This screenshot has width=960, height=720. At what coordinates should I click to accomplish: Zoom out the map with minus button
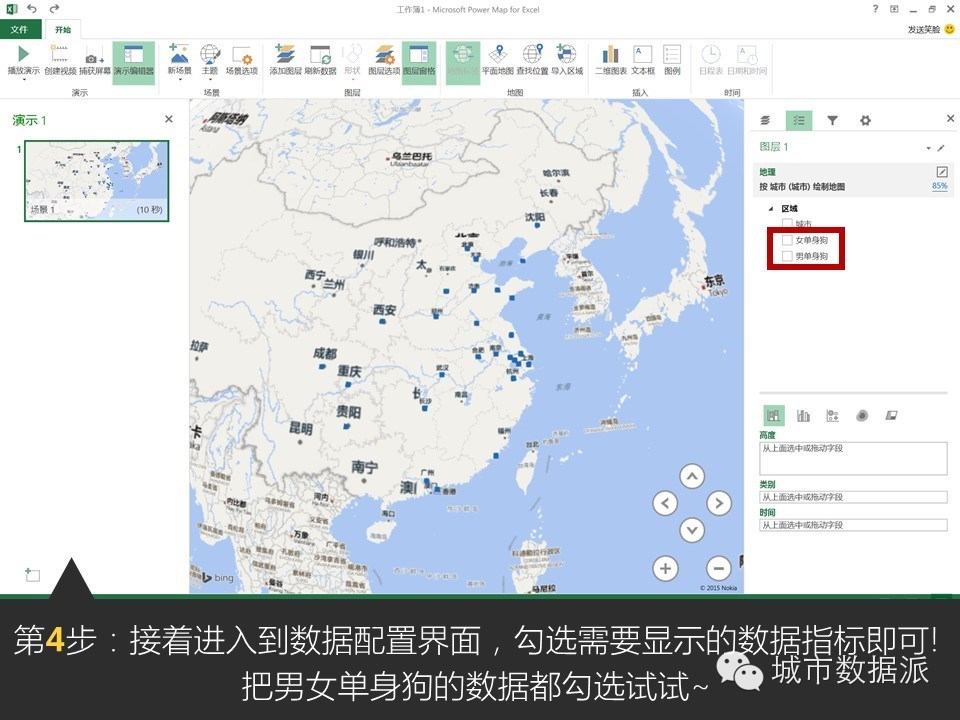719,568
